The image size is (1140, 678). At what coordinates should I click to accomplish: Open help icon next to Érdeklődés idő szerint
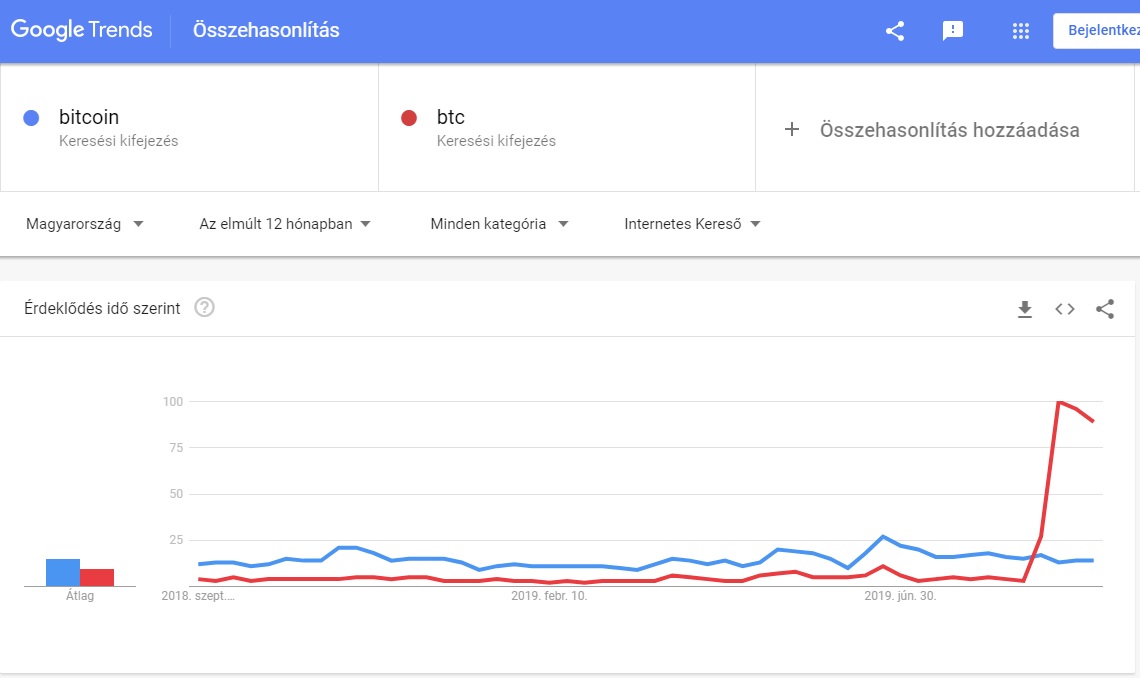pos(204,307)
